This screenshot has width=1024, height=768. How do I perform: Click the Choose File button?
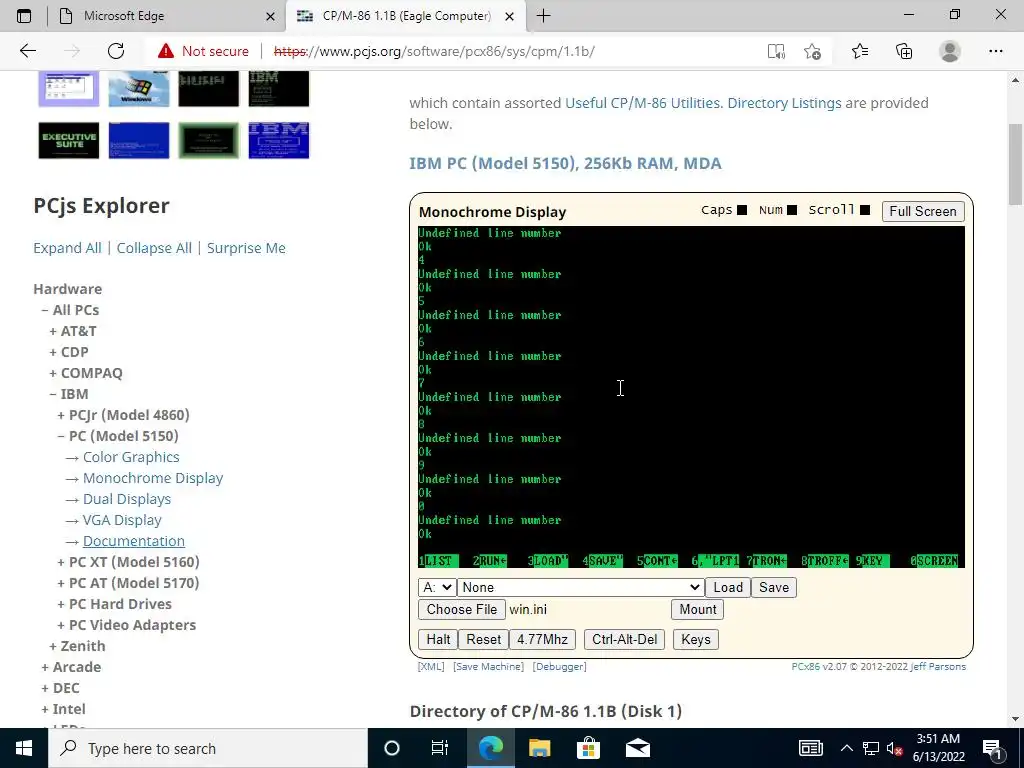462,609
